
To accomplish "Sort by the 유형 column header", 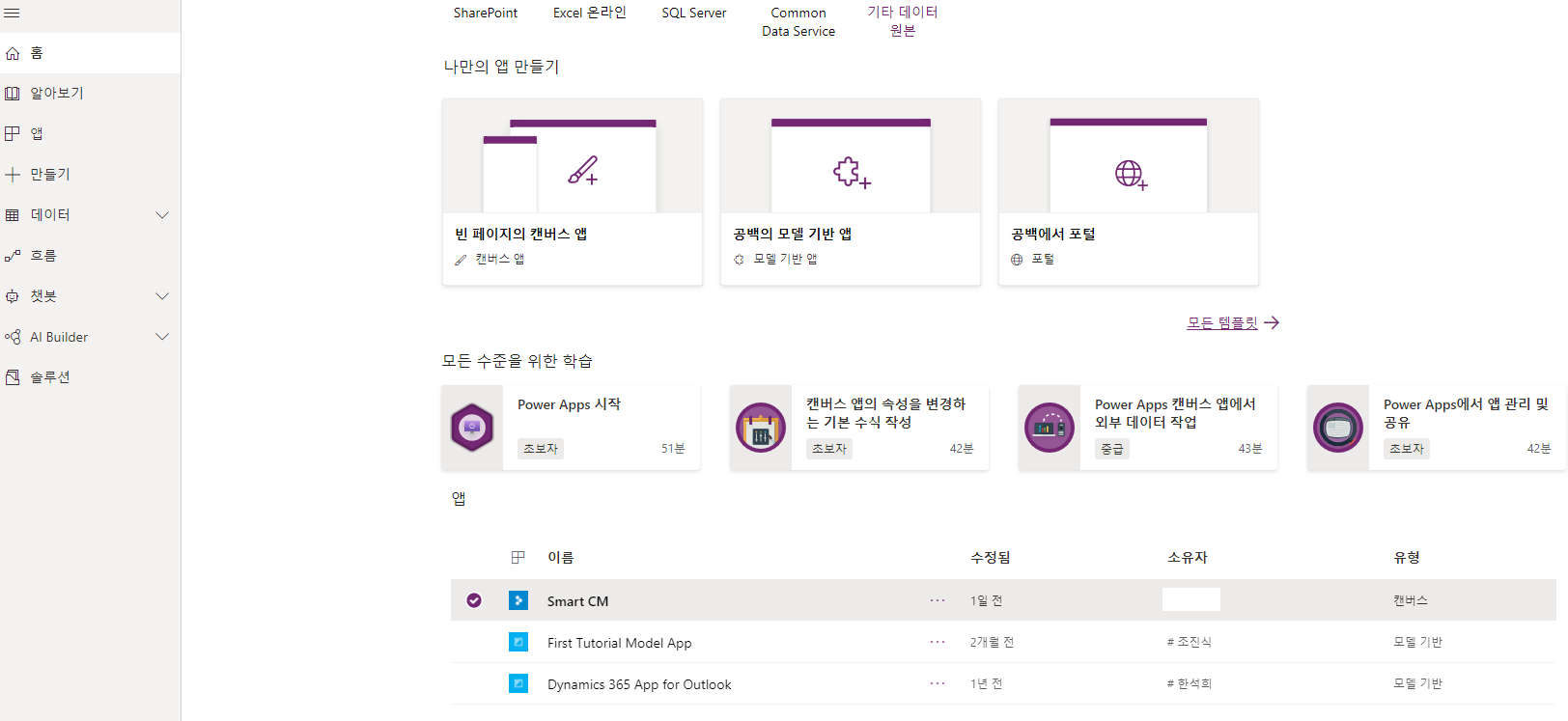I will tap(1407, 558).
